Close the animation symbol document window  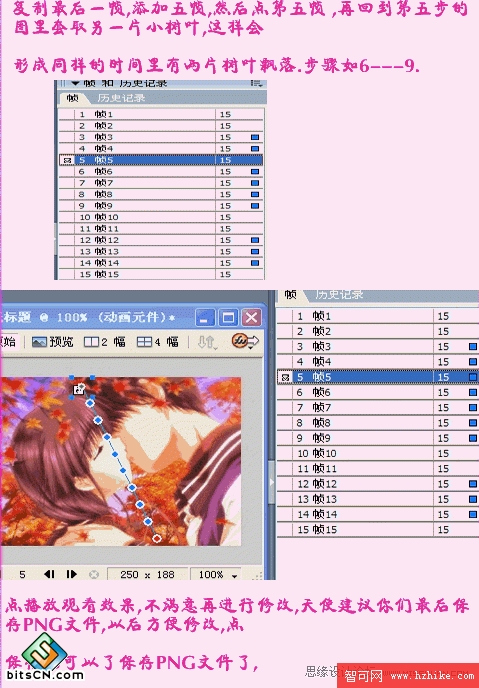(x=251, y=317)
